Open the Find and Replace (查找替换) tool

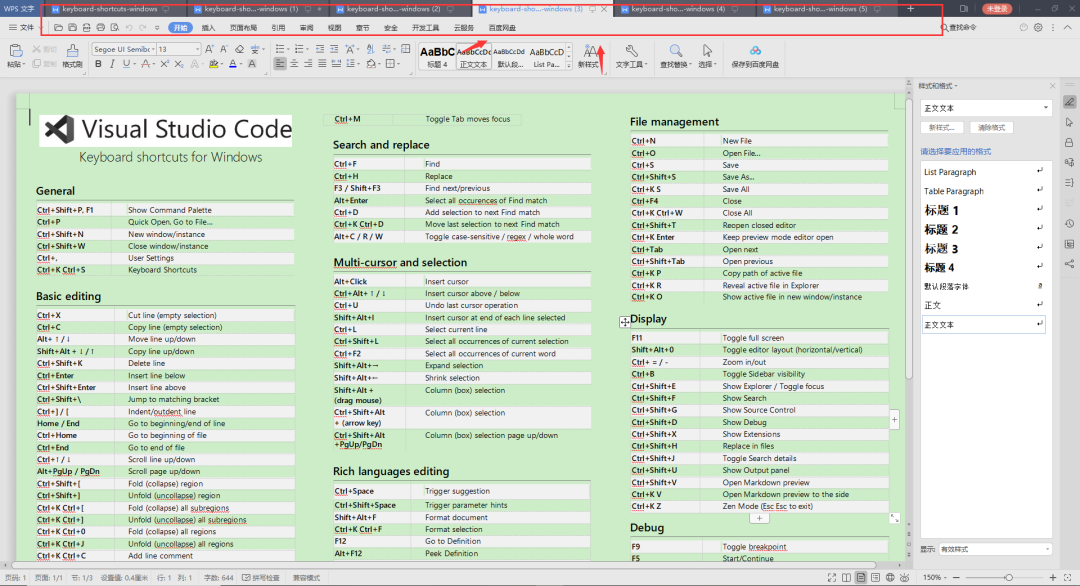point(676,50)
